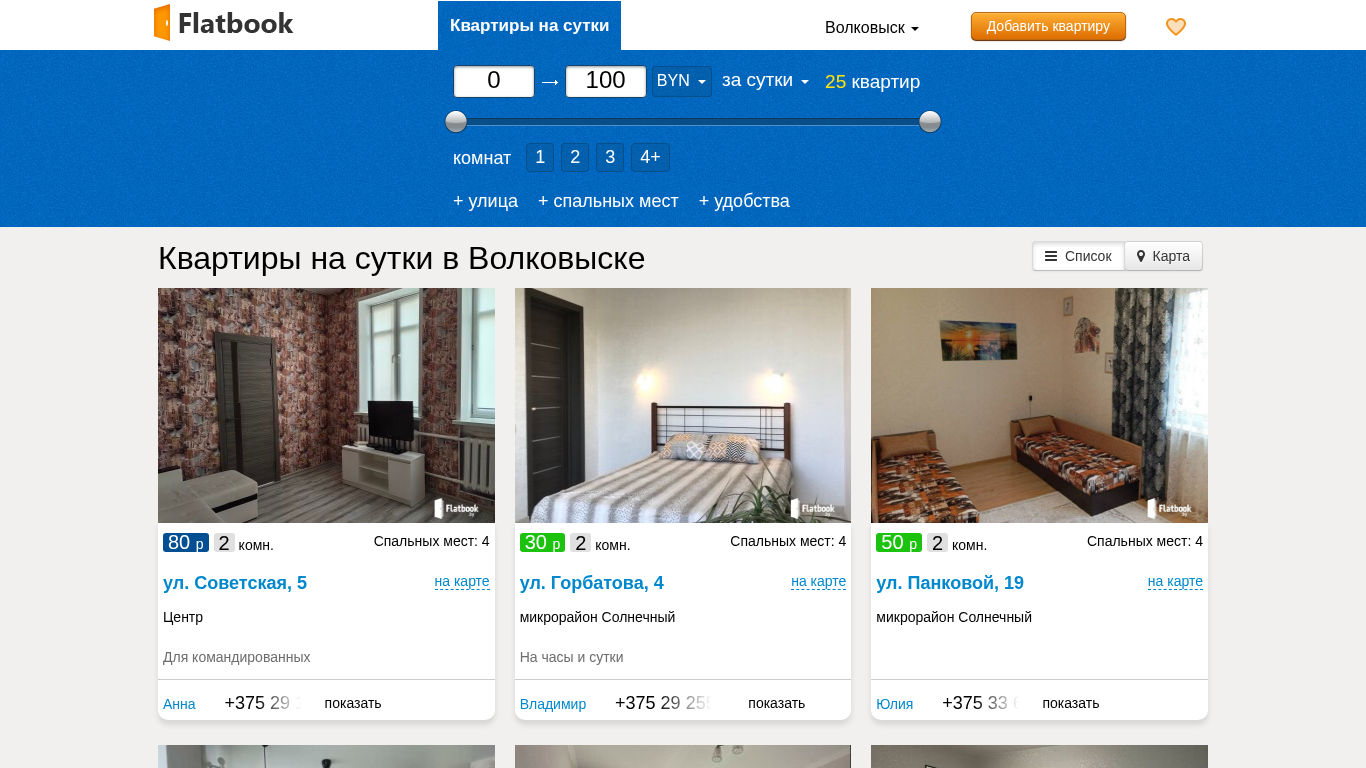Screen dimensions: 1366x768
Task: Click показать to reveal Владимир's phone
Action: pos(777,703)
